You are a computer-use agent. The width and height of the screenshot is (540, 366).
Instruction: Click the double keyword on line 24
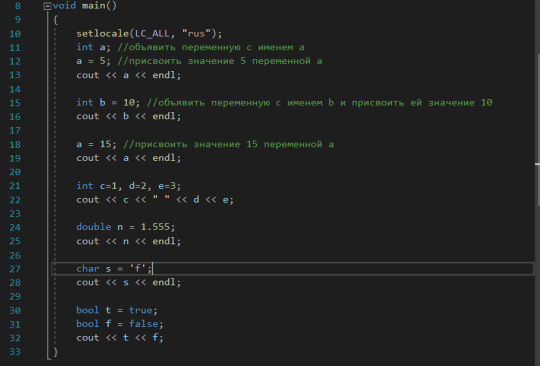(94, 227)
